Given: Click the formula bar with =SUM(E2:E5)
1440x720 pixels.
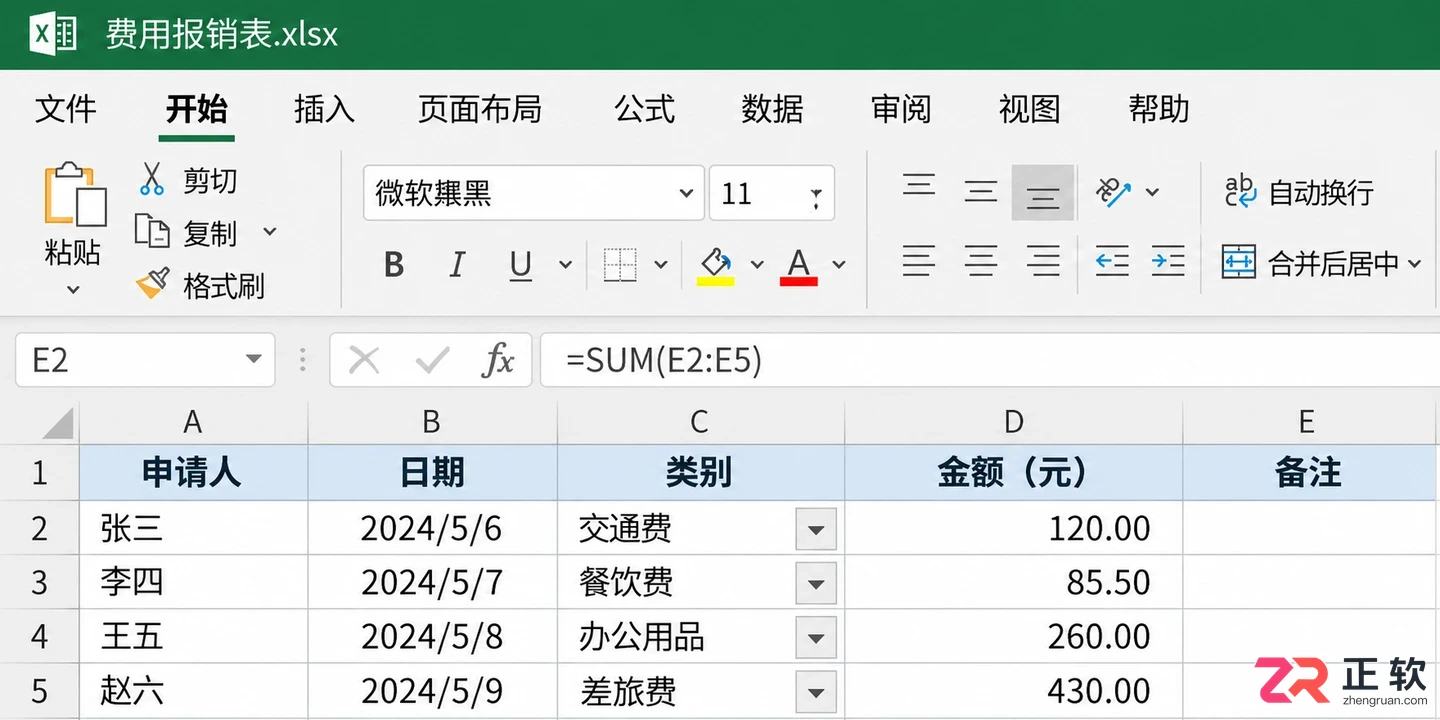Looking at the screenshot, I should pyautogui.click(x=990, y=360).
